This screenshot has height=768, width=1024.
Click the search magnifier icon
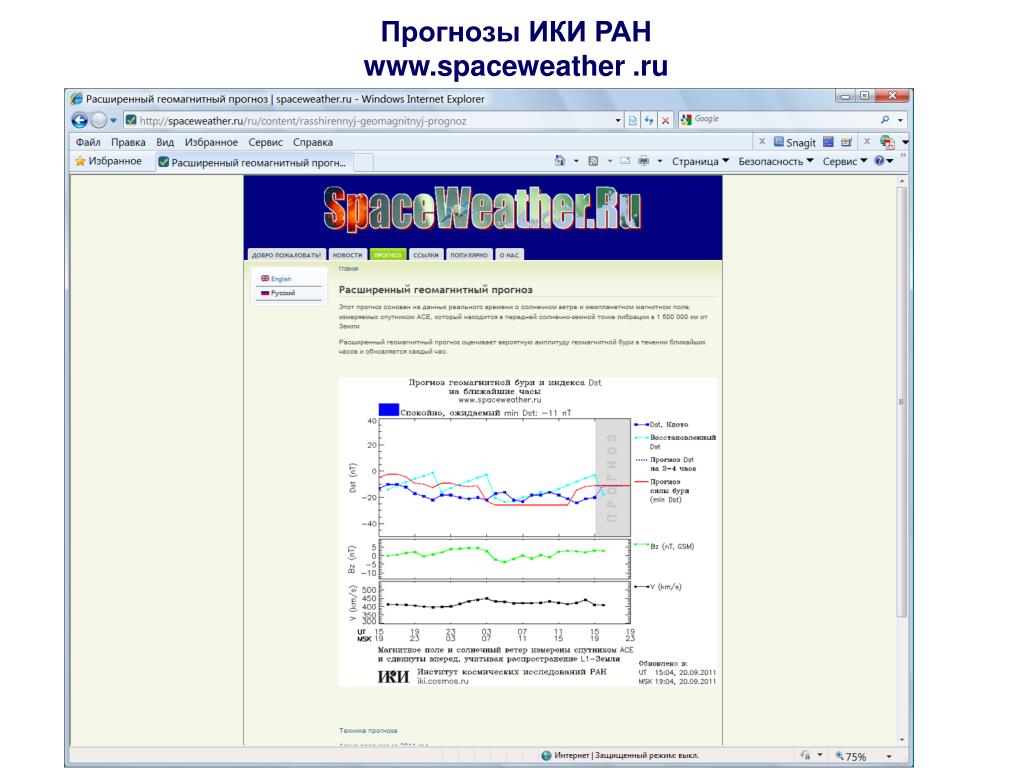(x=885, y=120)
